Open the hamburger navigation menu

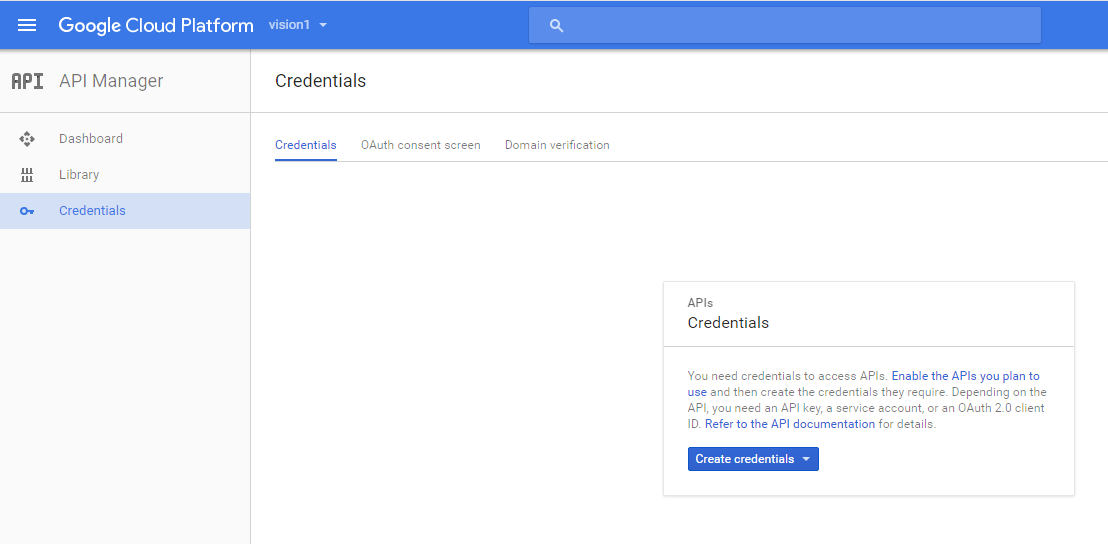(x=27, y=25)
